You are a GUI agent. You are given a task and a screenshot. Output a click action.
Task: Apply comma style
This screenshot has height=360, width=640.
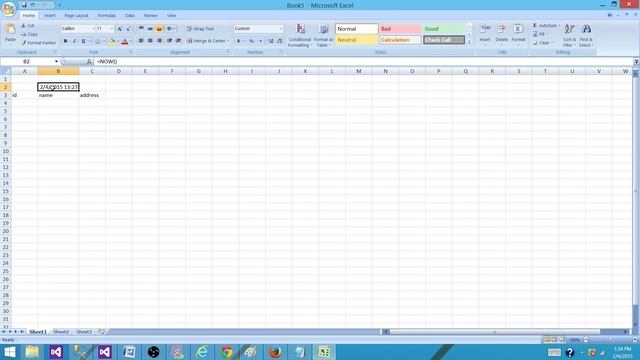click(x=260, y=41)
